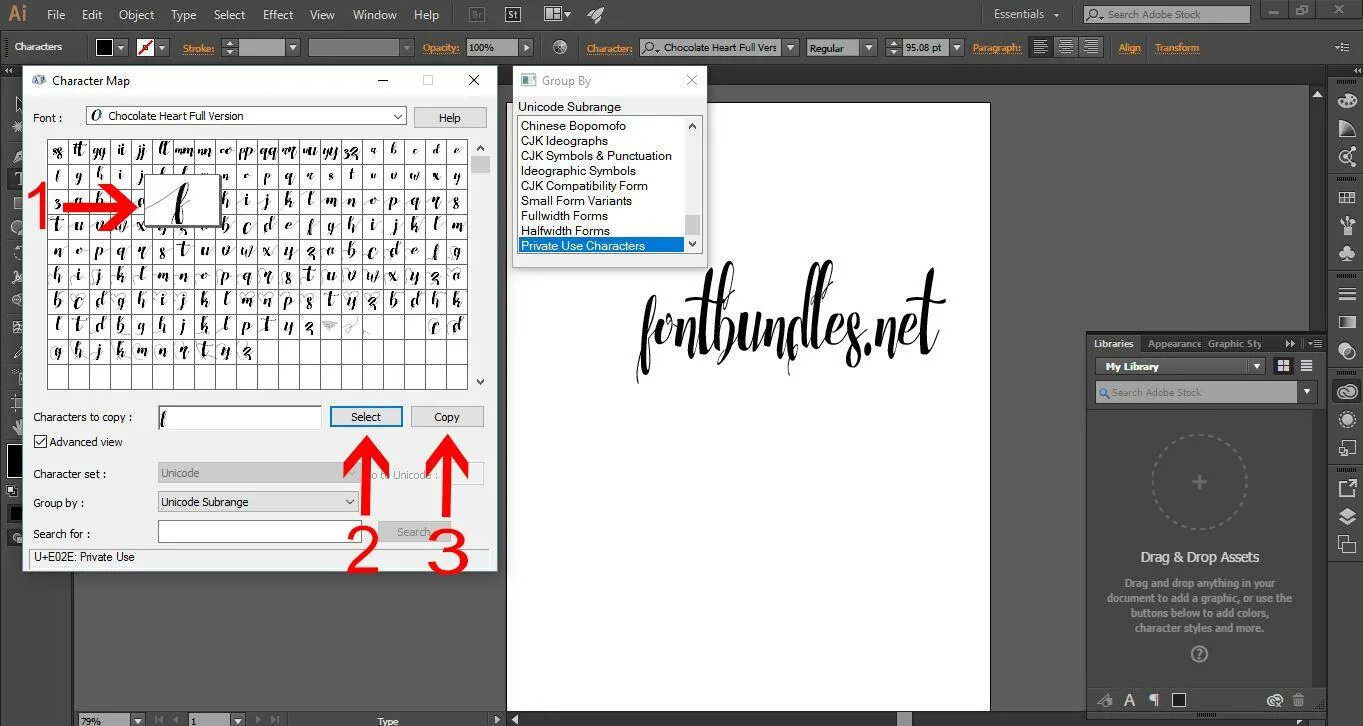Click the GPU Performance rocket icon

[x=596, y=15]
